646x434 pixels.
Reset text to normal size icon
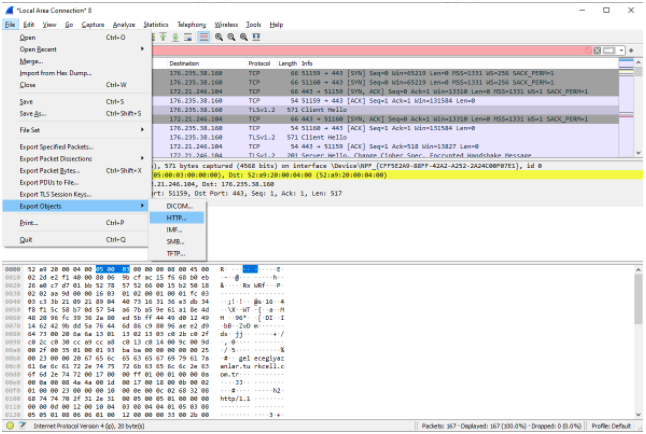pos(243,37)
